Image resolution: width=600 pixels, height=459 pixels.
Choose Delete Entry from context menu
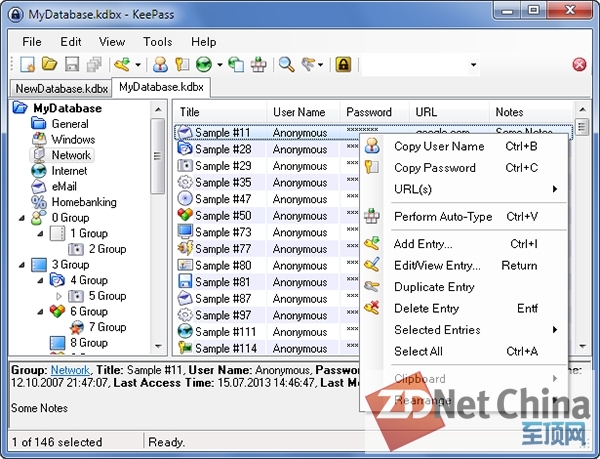click(464, 308)
